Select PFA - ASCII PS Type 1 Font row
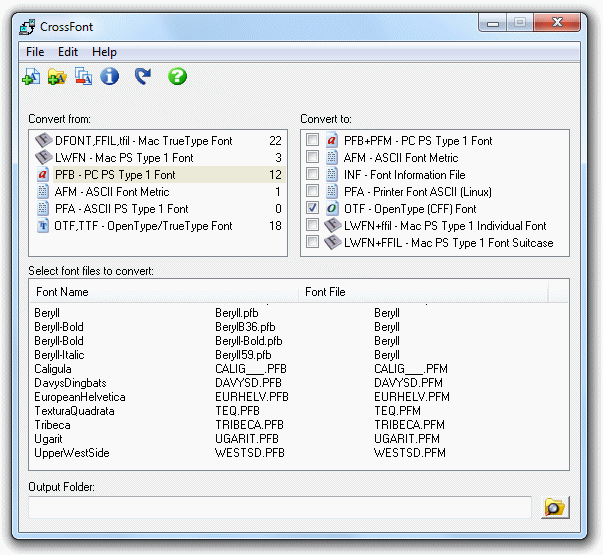This screenshot has height=555, width=603. [x=158, y=208]
